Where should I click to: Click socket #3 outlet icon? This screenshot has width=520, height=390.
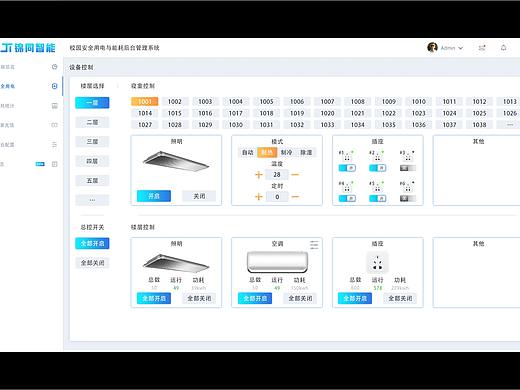[x=408, y=156]
